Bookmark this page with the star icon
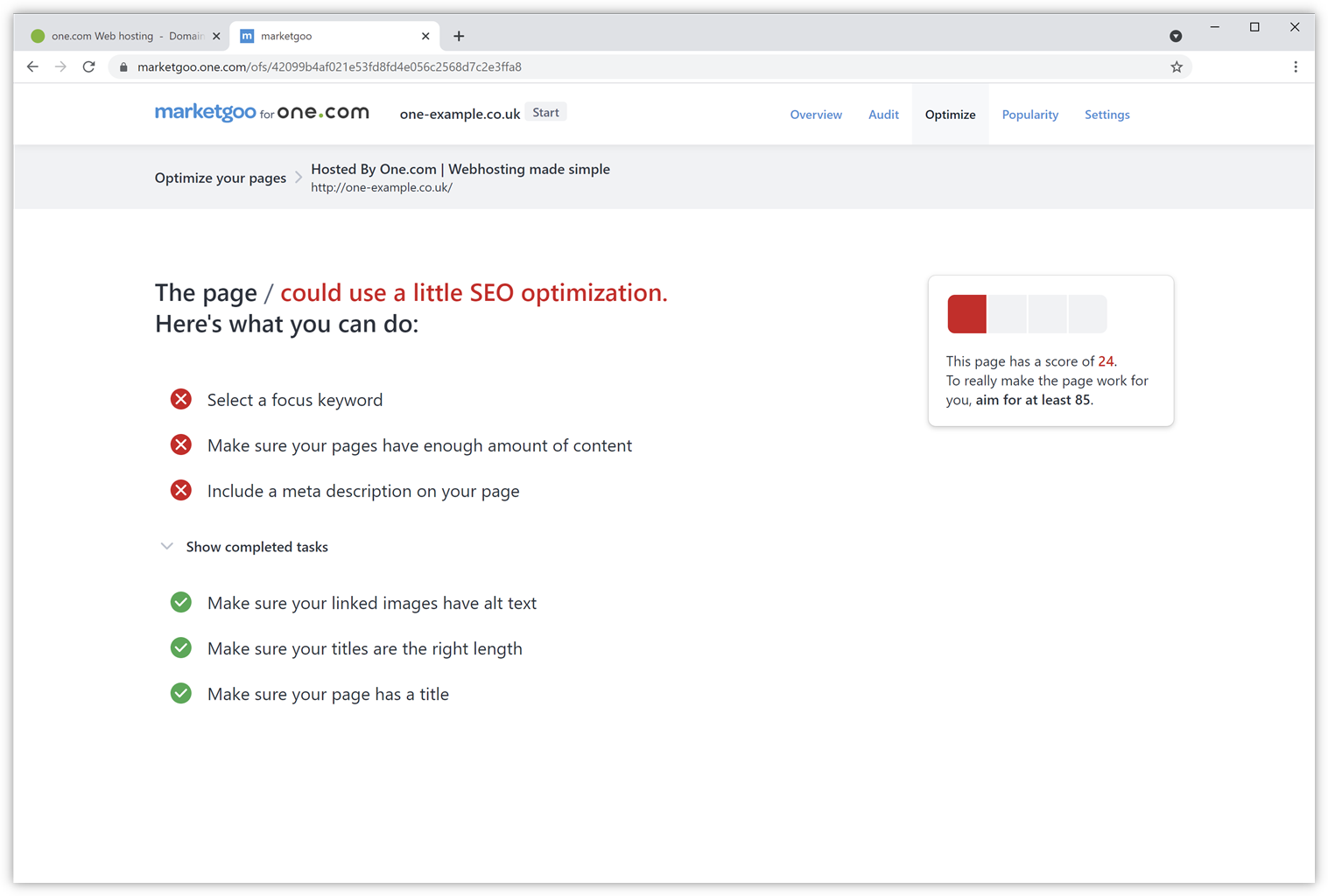This screenshot has height=896, width=1328. pos(1177,67)
